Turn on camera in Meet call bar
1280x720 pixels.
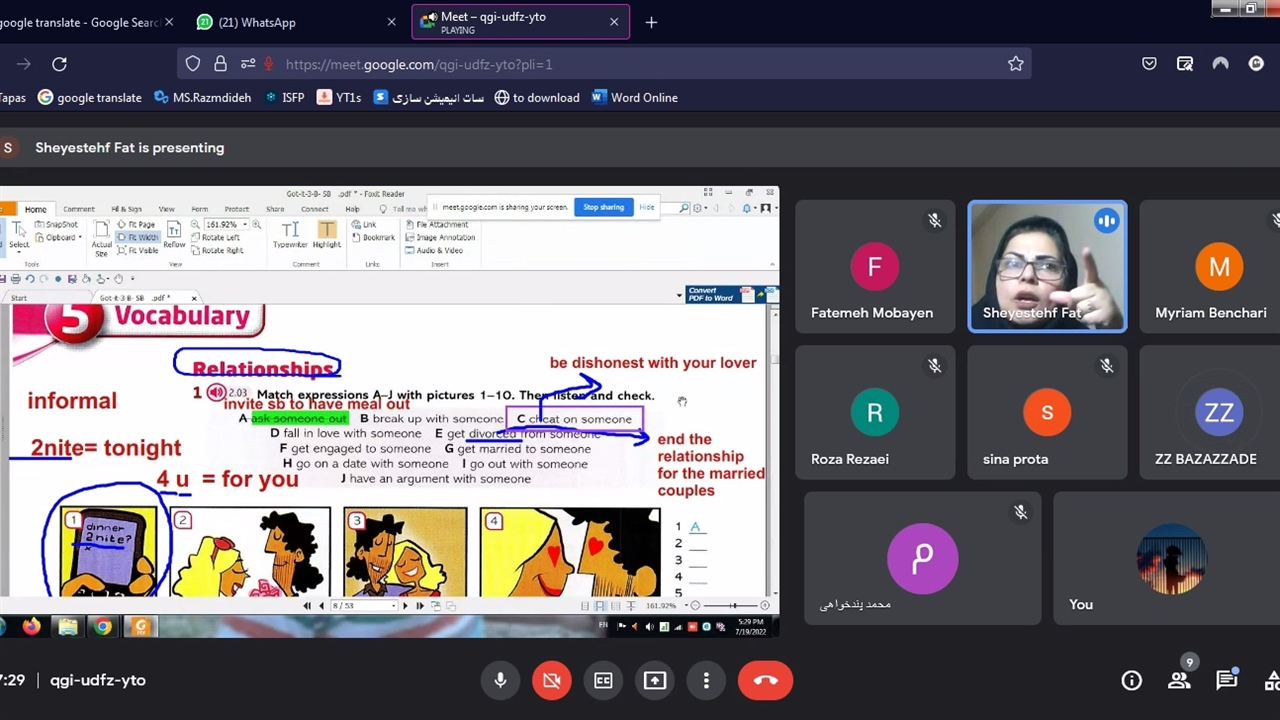click(551, 680)
